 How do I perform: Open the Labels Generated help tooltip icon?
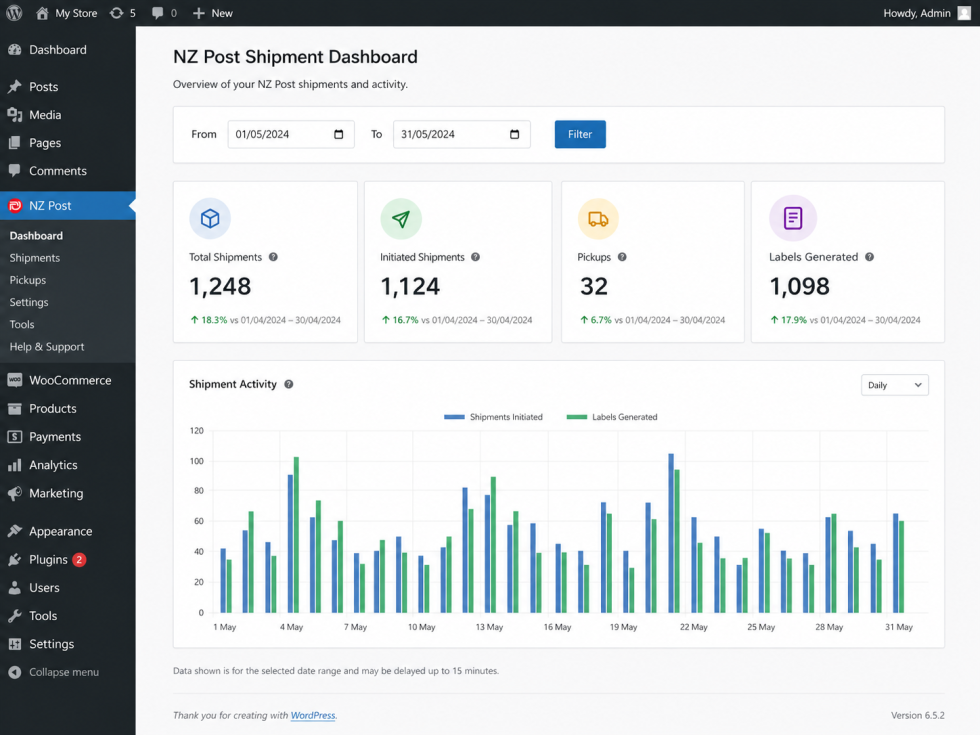[x=869, y=257]
